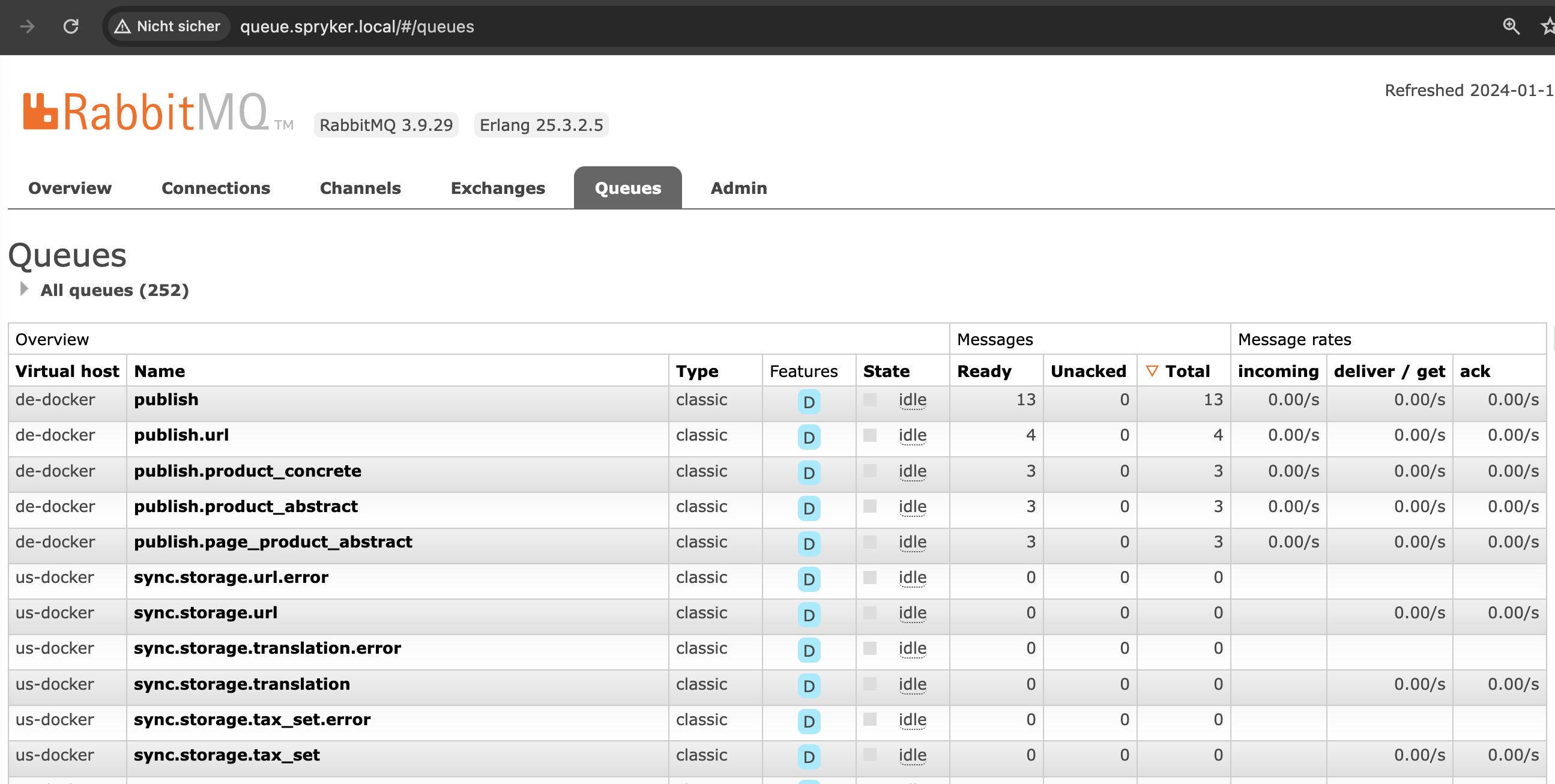The width and height of the screenshot is (1555, 784).
Task: Open the publish.product_concrete queue
Action: click(247, 471)
